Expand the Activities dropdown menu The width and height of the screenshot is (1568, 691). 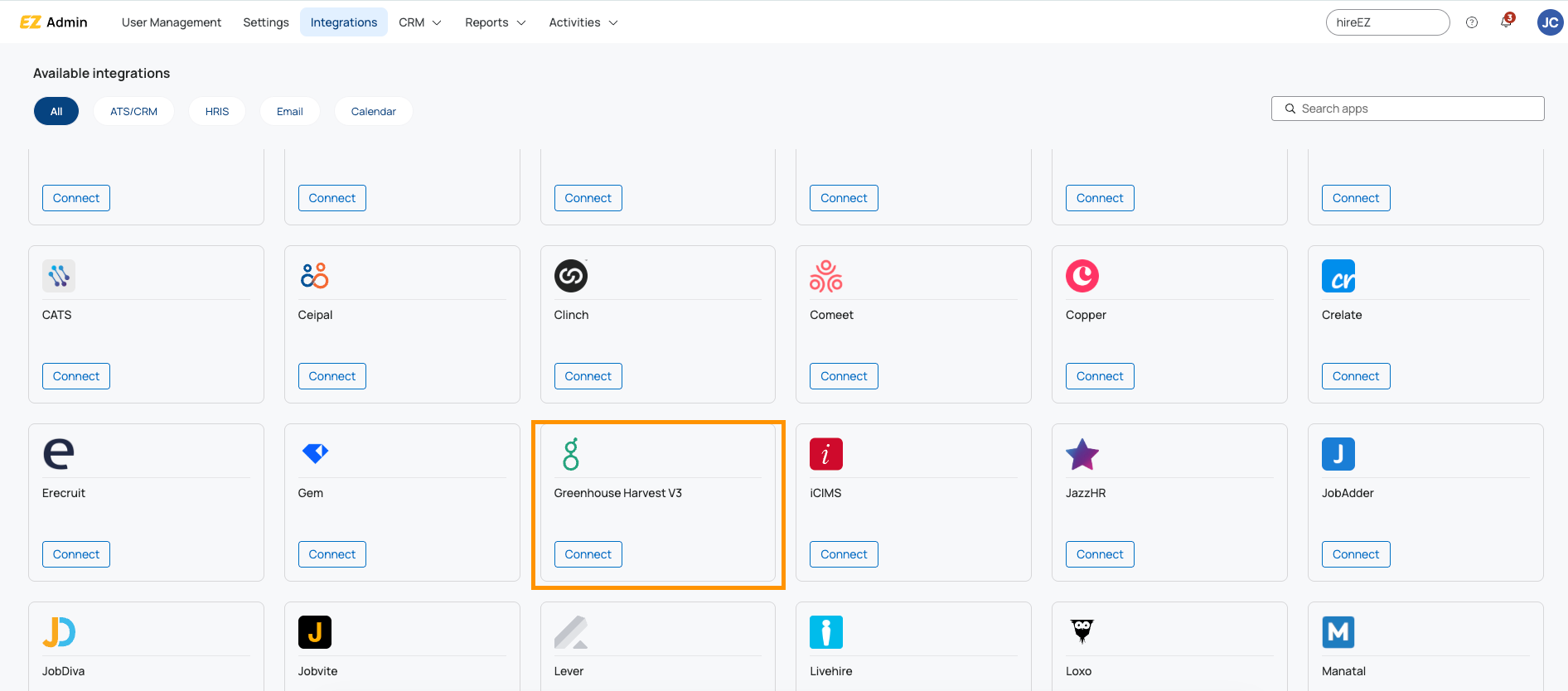tap(583, 22)
